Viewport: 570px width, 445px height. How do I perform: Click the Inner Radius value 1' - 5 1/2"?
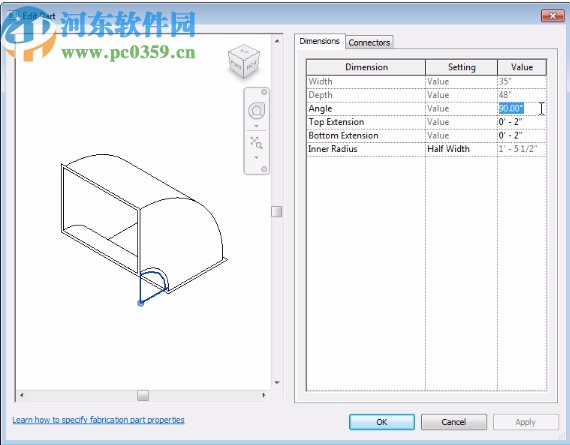tap(522, 149)
